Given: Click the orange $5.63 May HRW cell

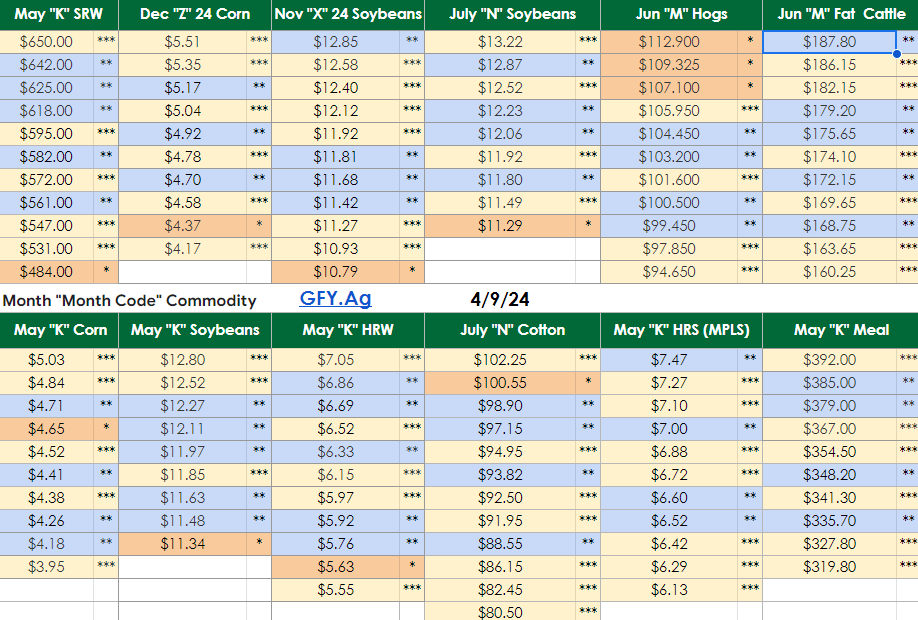Looking at the screenshot, I should point(335,567).
